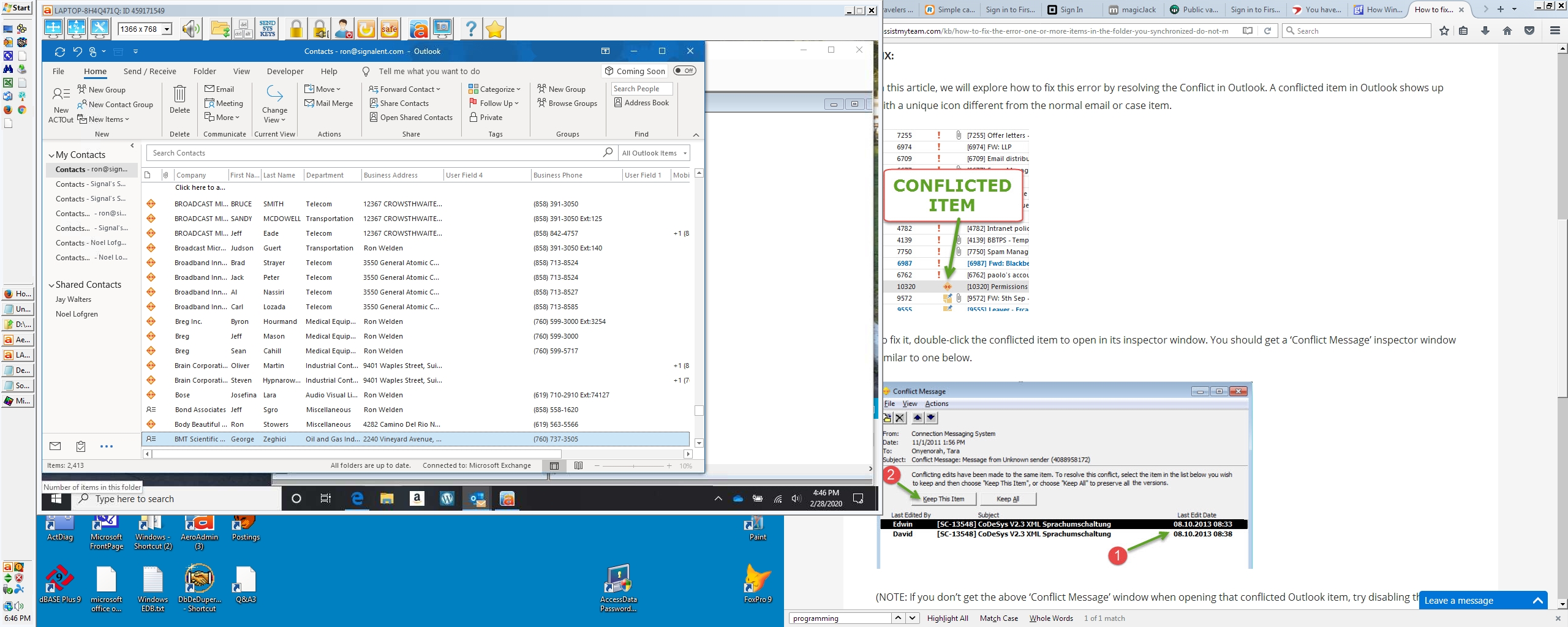This screenshot has width=1568, height=627.
Task: Click New Contact Group button
Action: [115, 105]
